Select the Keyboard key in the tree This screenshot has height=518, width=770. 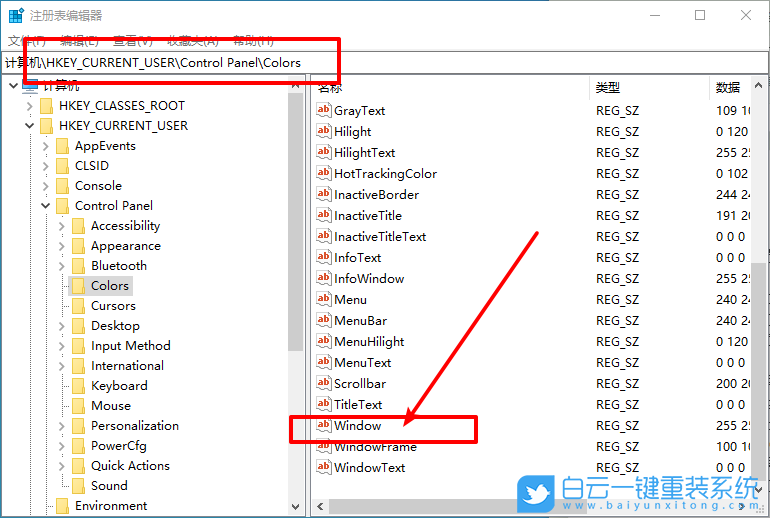click(x=119, y=386)
